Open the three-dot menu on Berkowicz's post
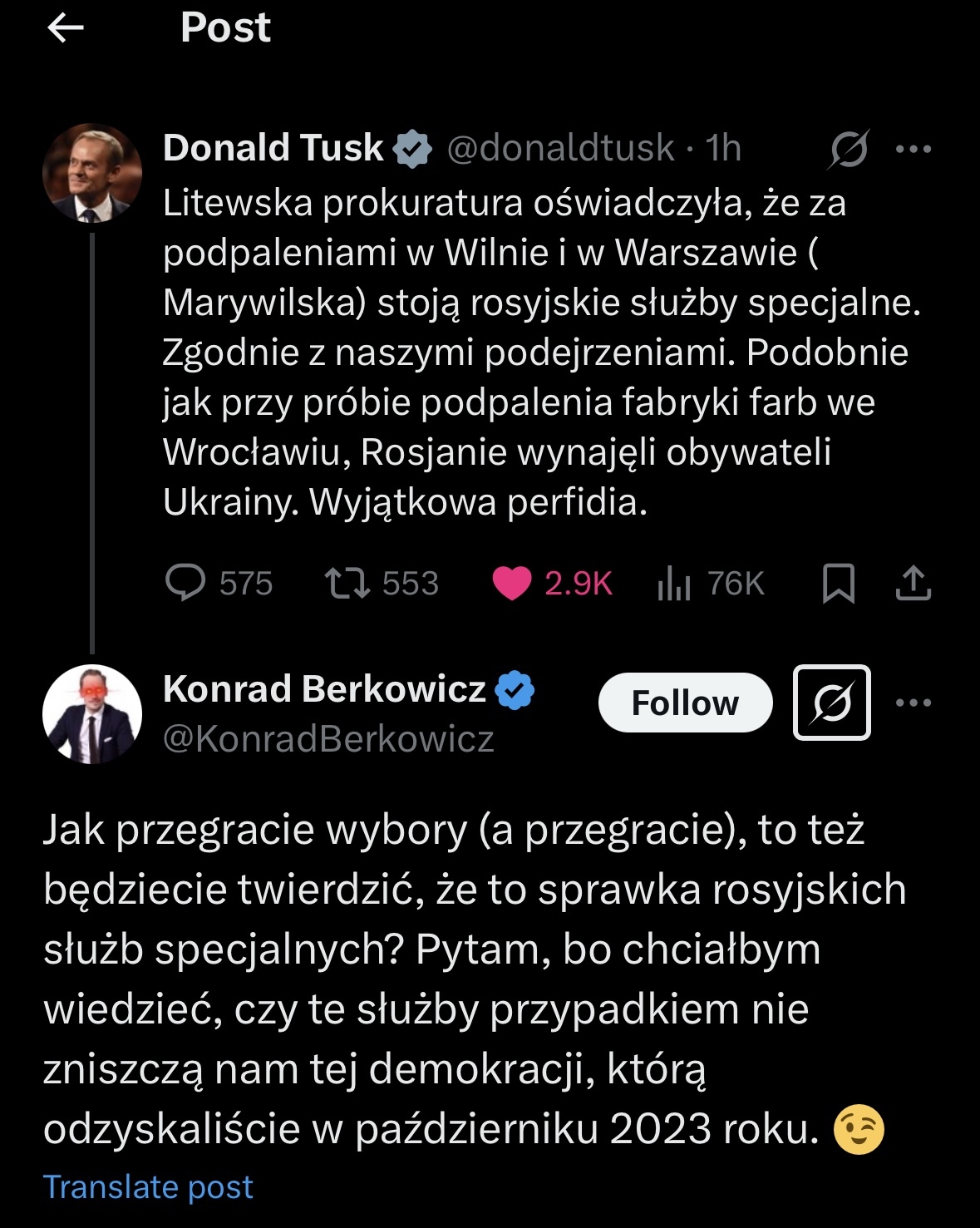The width and height of the screenshot is (980, 1228). click(x=913, y=703)
